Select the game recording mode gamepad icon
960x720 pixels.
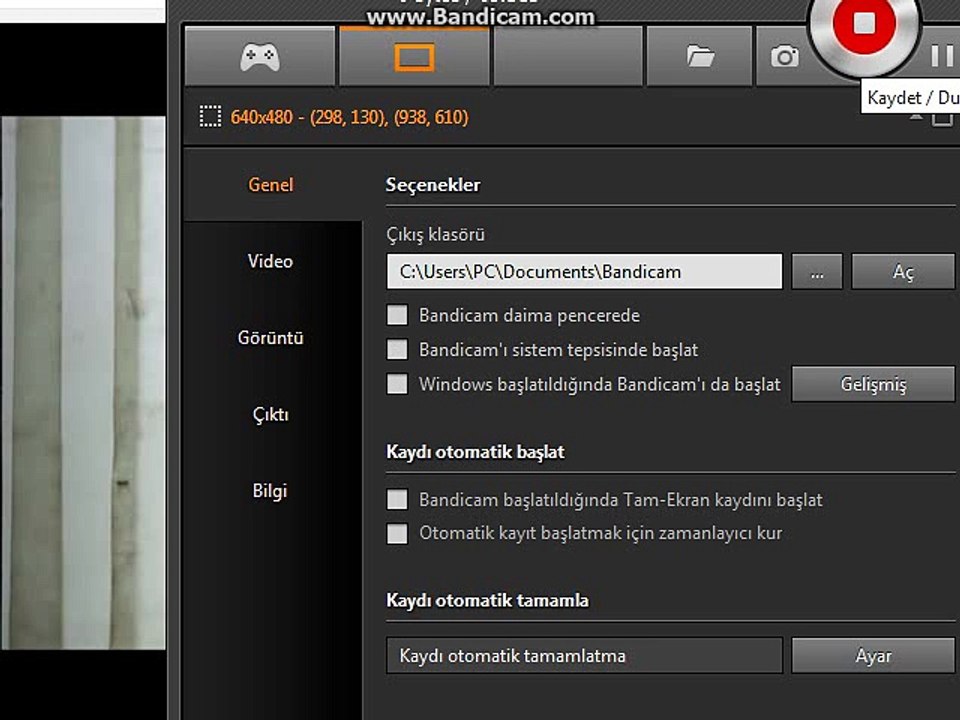[260, 57]
